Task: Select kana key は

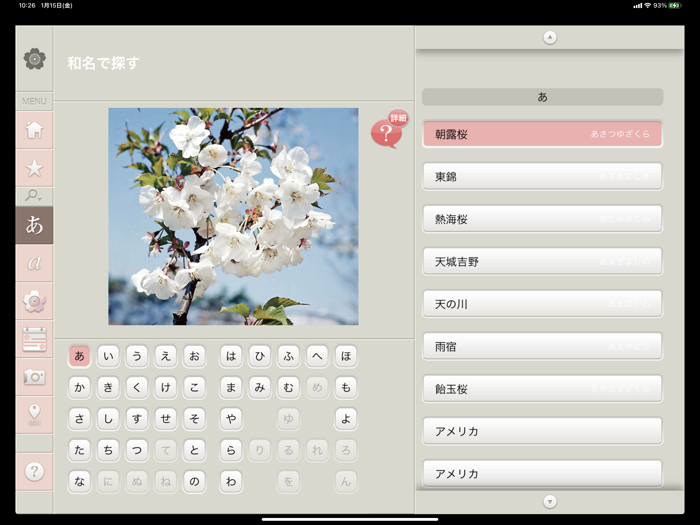Action: click(231, 356)
